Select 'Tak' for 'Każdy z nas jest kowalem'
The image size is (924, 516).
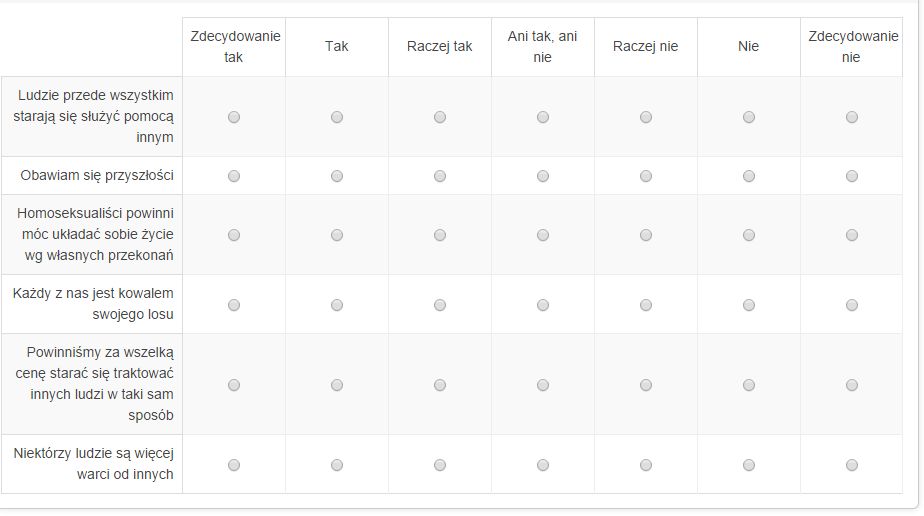(337, 305)
